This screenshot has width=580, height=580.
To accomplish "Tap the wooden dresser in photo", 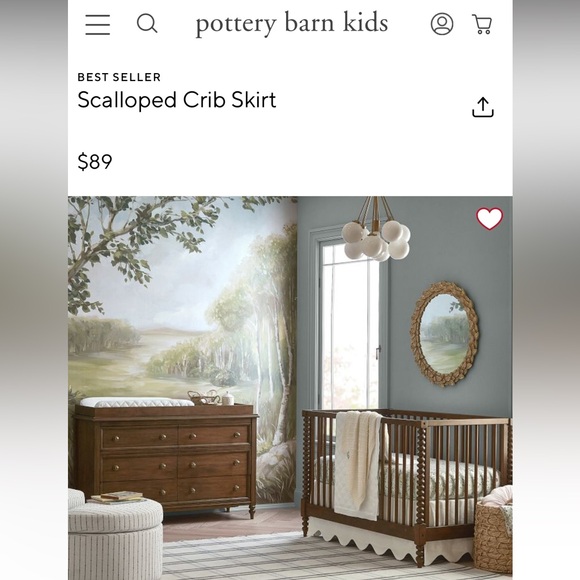I will pyautogui.click(x=165, y=459).
